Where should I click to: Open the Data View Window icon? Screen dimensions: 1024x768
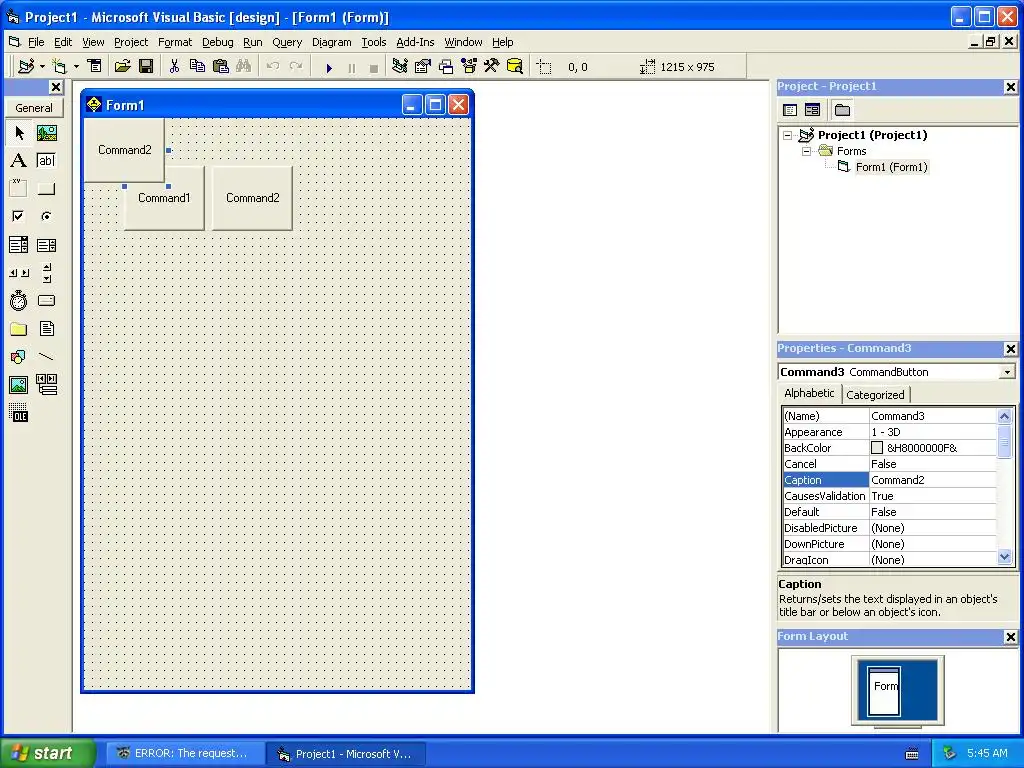(x=515, y=67)
